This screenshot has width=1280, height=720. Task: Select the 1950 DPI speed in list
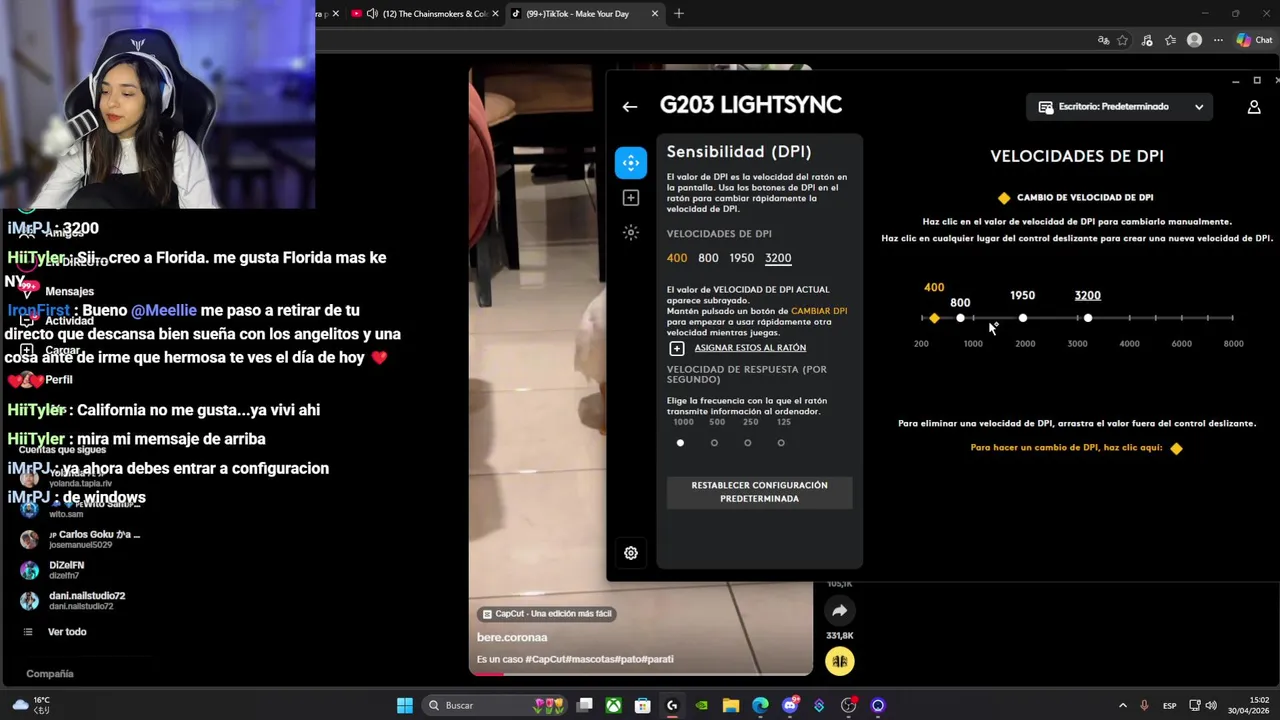point(742,258)
